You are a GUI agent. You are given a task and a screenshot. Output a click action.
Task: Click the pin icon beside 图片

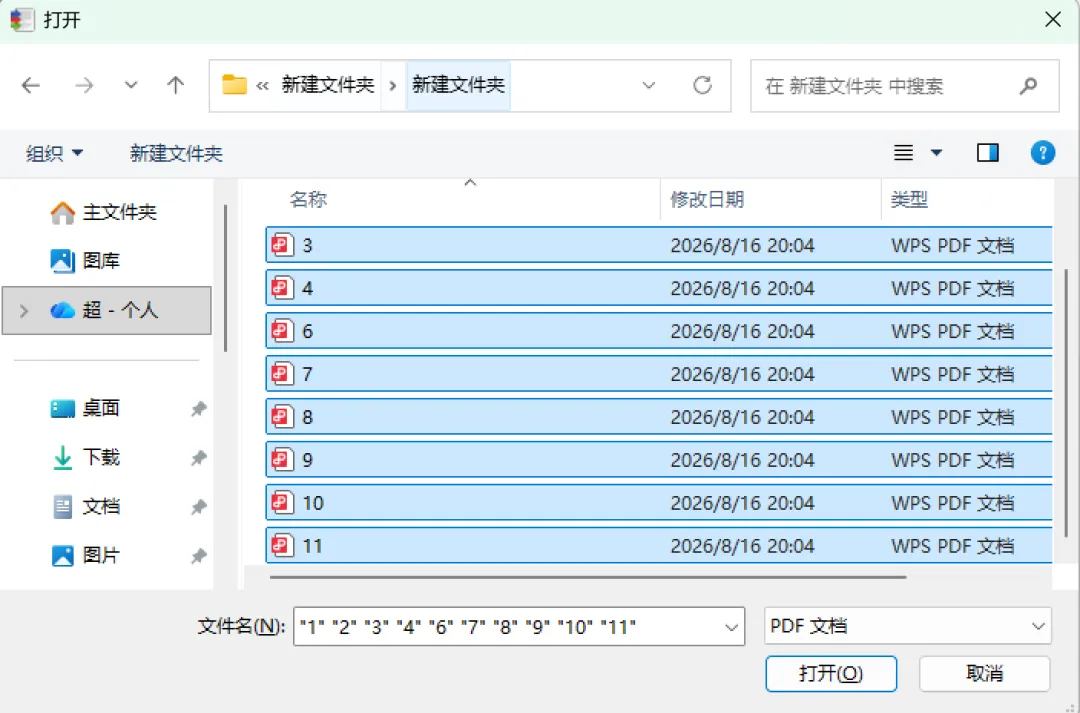pyautogui.click(x=198, y=556)
